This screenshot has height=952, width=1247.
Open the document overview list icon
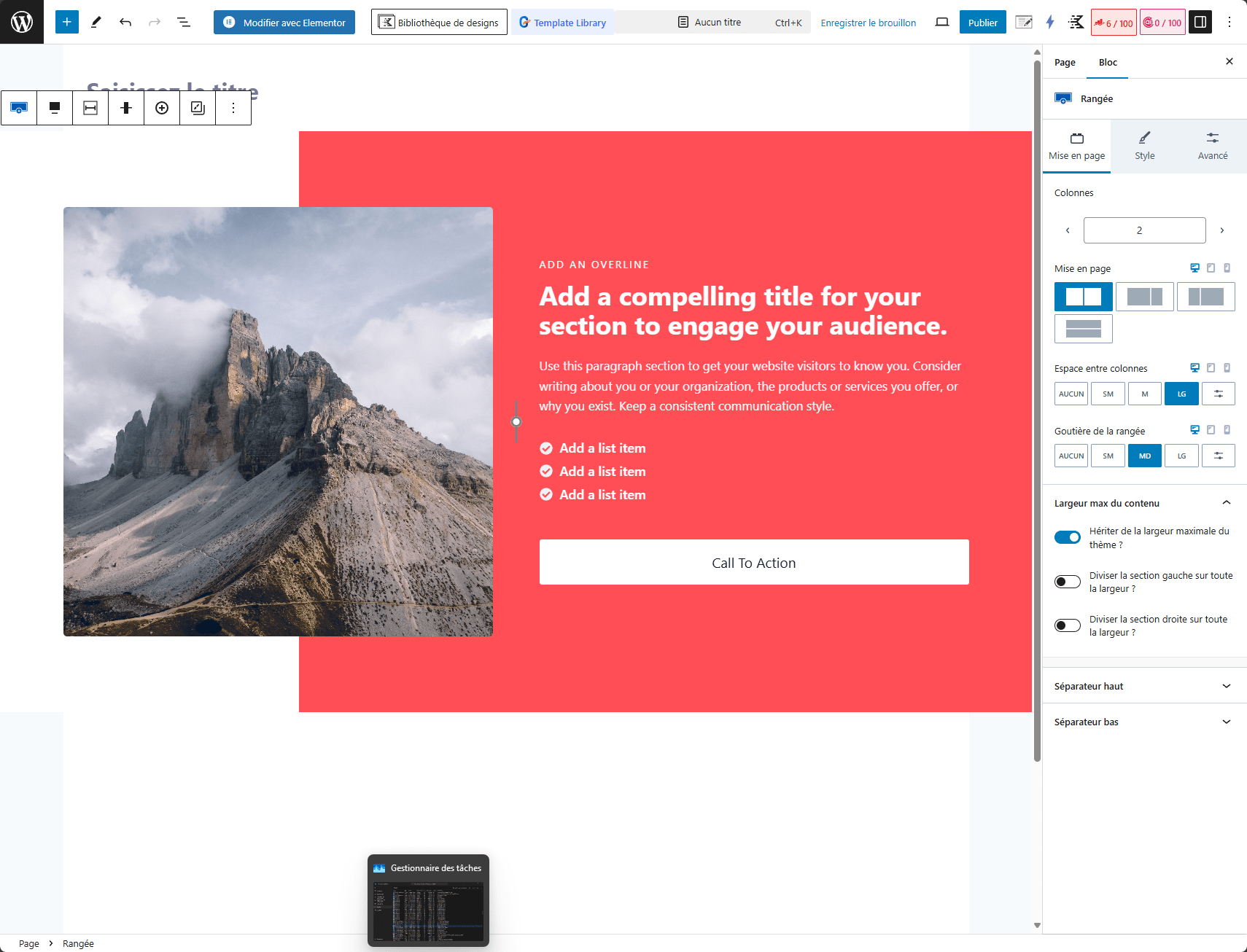tap(184, 22)
